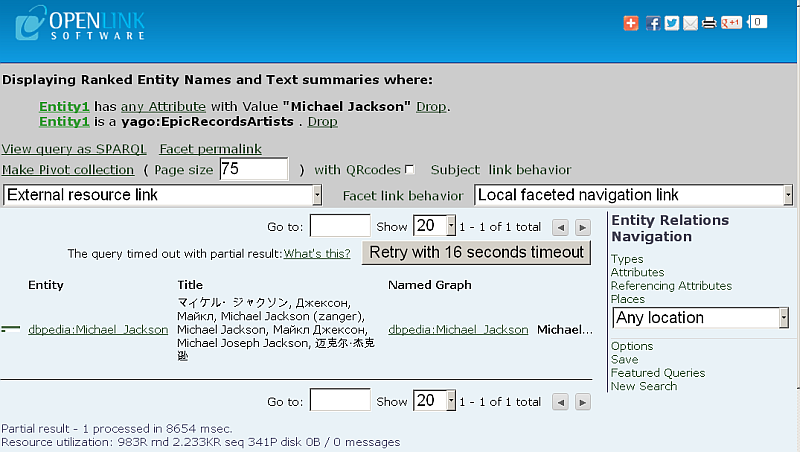Click truncated Michael... text in result row

pyautogui.click(x=565, y=330)
